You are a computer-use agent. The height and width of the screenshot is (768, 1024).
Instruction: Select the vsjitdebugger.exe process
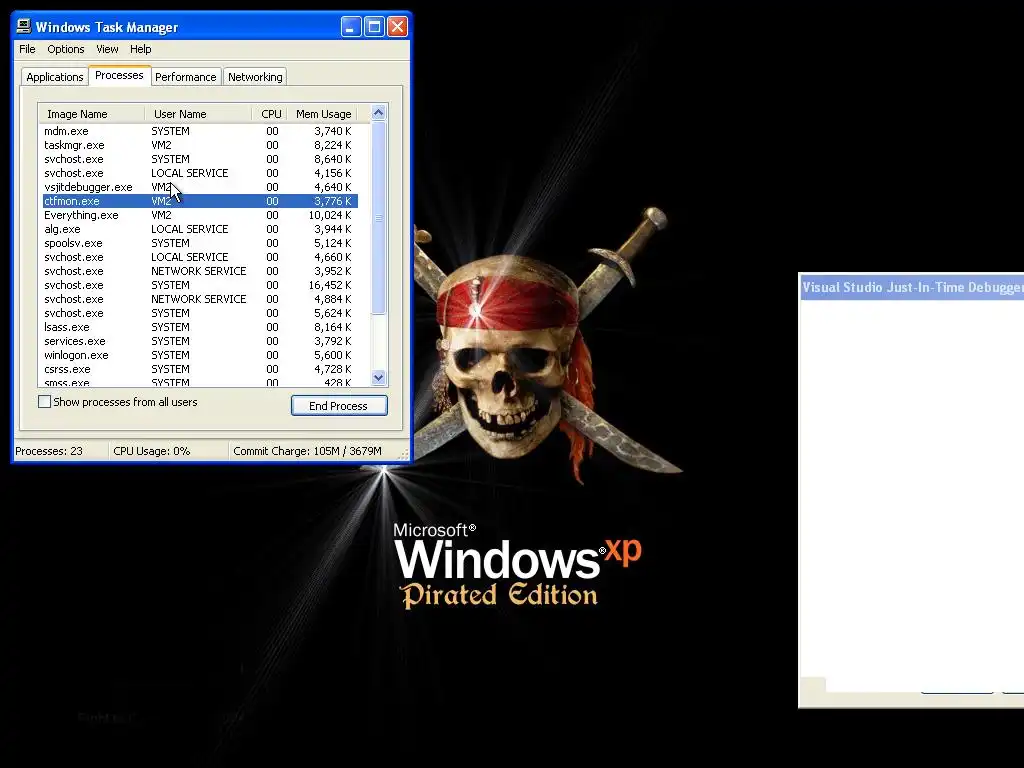point(198,187)
